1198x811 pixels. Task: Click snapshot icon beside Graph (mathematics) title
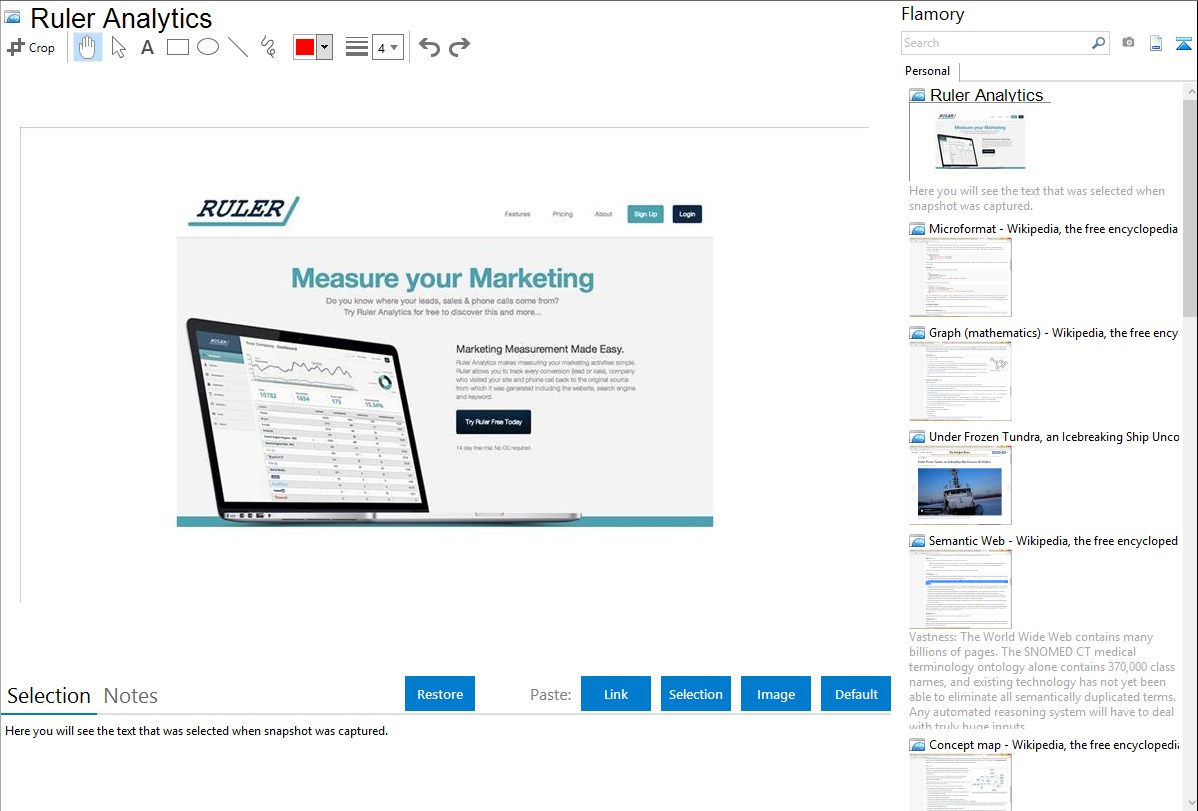[917, 333]
